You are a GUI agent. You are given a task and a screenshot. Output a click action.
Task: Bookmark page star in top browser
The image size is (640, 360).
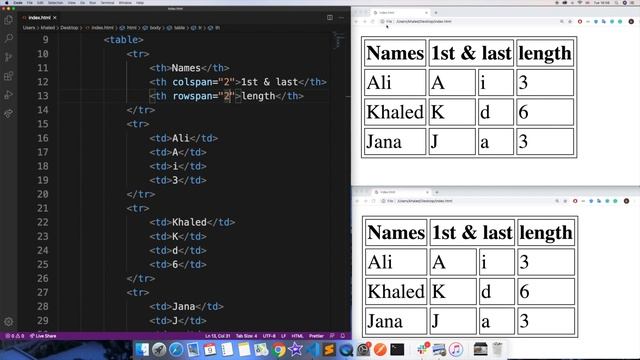570,21
